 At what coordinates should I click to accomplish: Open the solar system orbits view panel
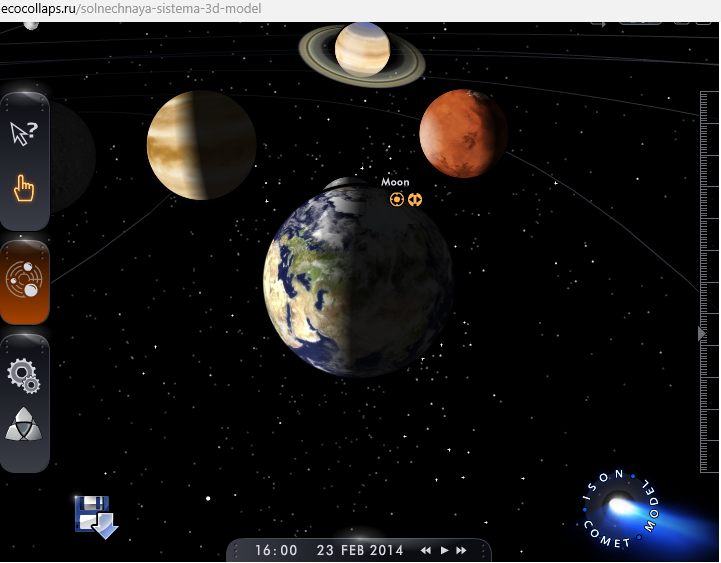tap(24, 280)
